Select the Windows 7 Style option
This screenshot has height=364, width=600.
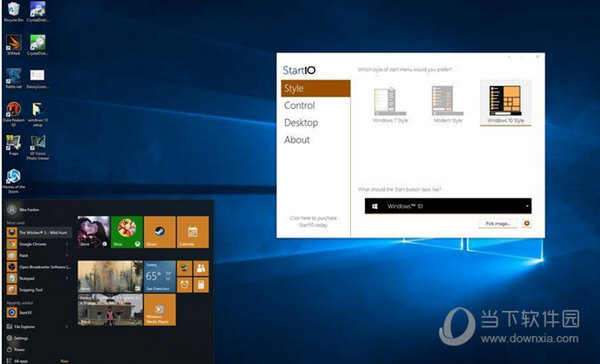pyautogui.click(x=390, y=104)
